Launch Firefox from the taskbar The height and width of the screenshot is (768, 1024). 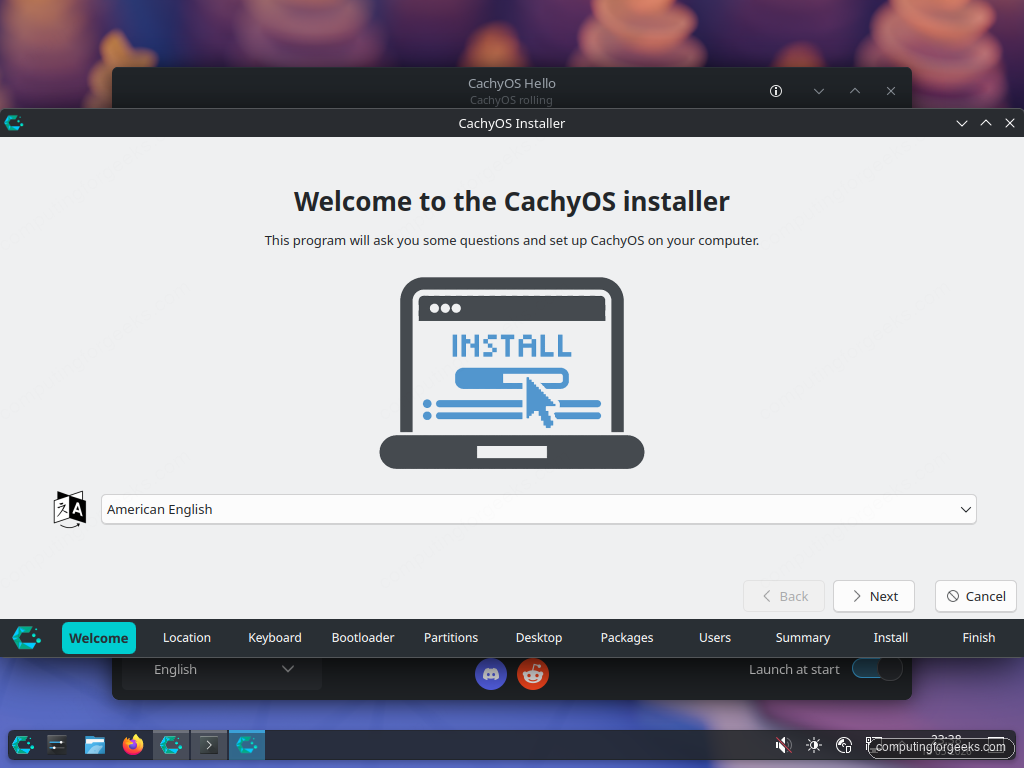[133, 744]
